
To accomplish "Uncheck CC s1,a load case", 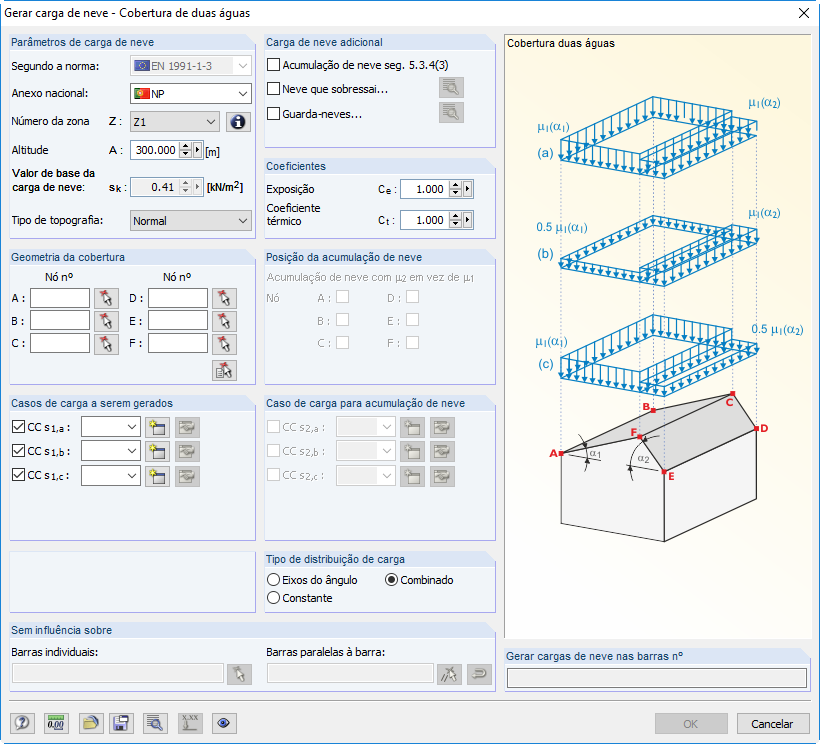I will tap(18, 427).
